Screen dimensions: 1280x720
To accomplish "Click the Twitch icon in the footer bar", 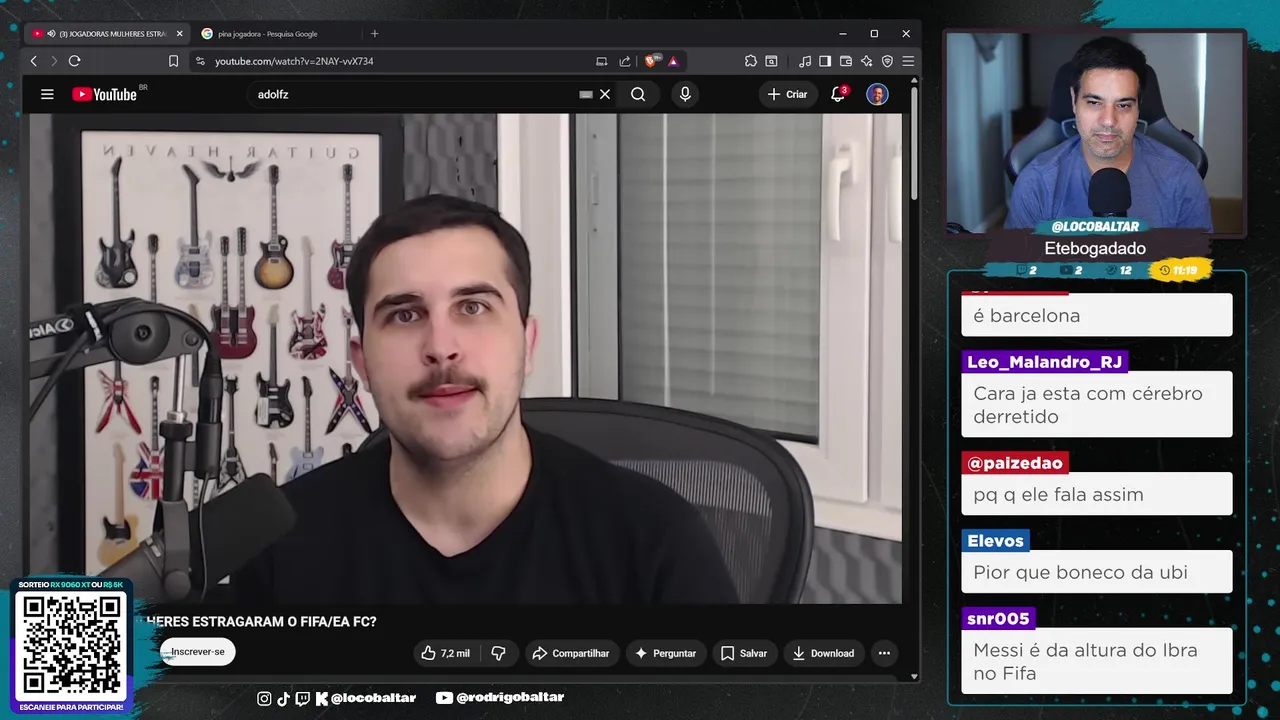I will [302, 698].
